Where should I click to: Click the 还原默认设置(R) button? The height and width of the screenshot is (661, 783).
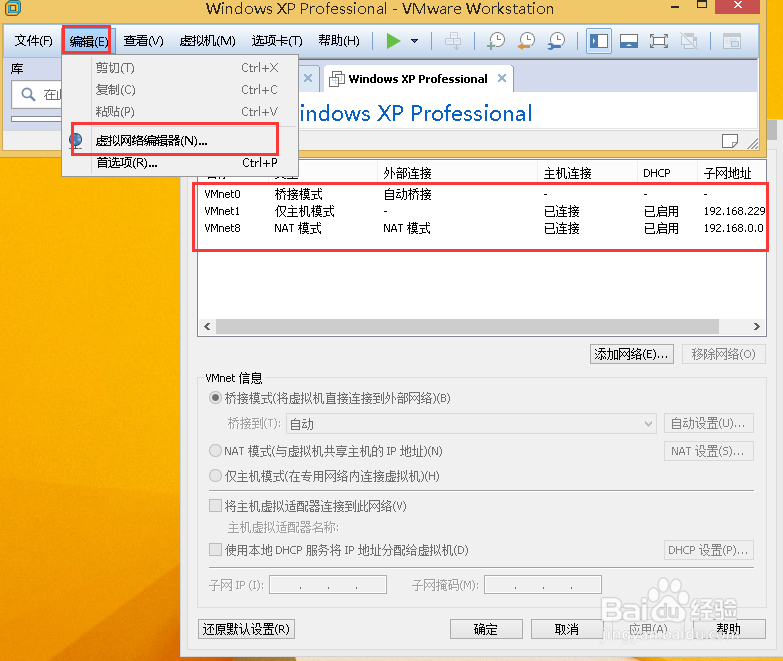(246, 629)
